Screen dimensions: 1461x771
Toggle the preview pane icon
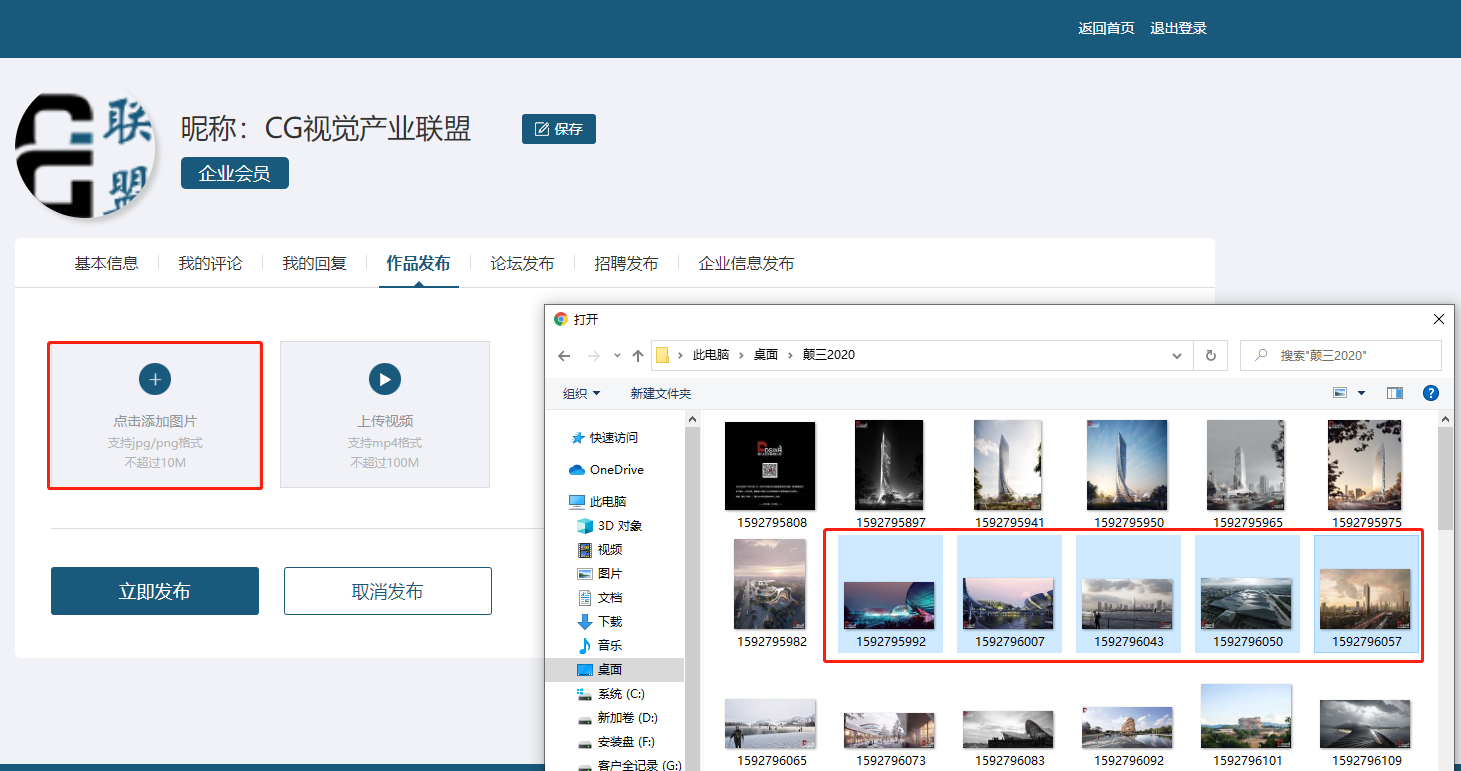(1395, 393)
